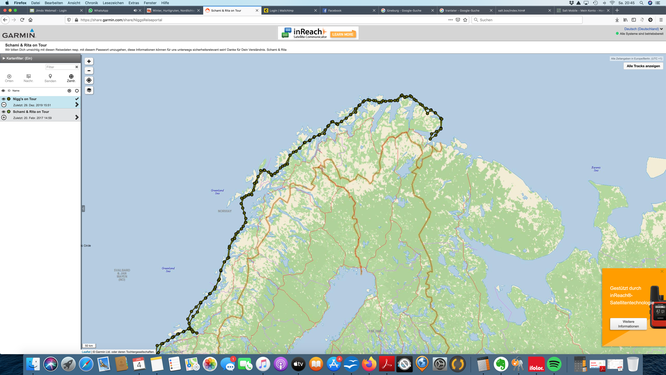Open the Lesezeichen menu in Firefox

point(113,3)
